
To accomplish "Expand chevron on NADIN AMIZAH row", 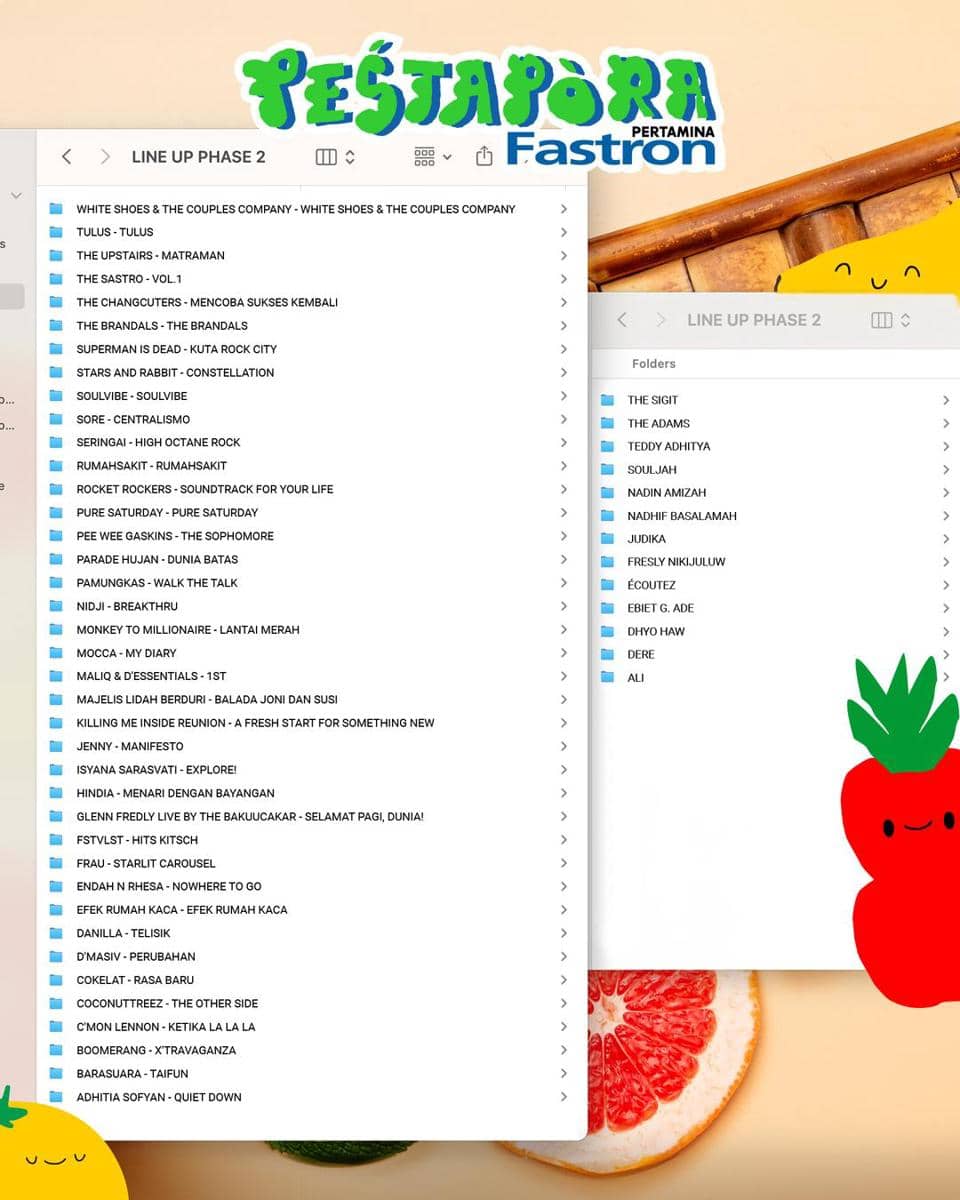I will click(x=945, y=493).
